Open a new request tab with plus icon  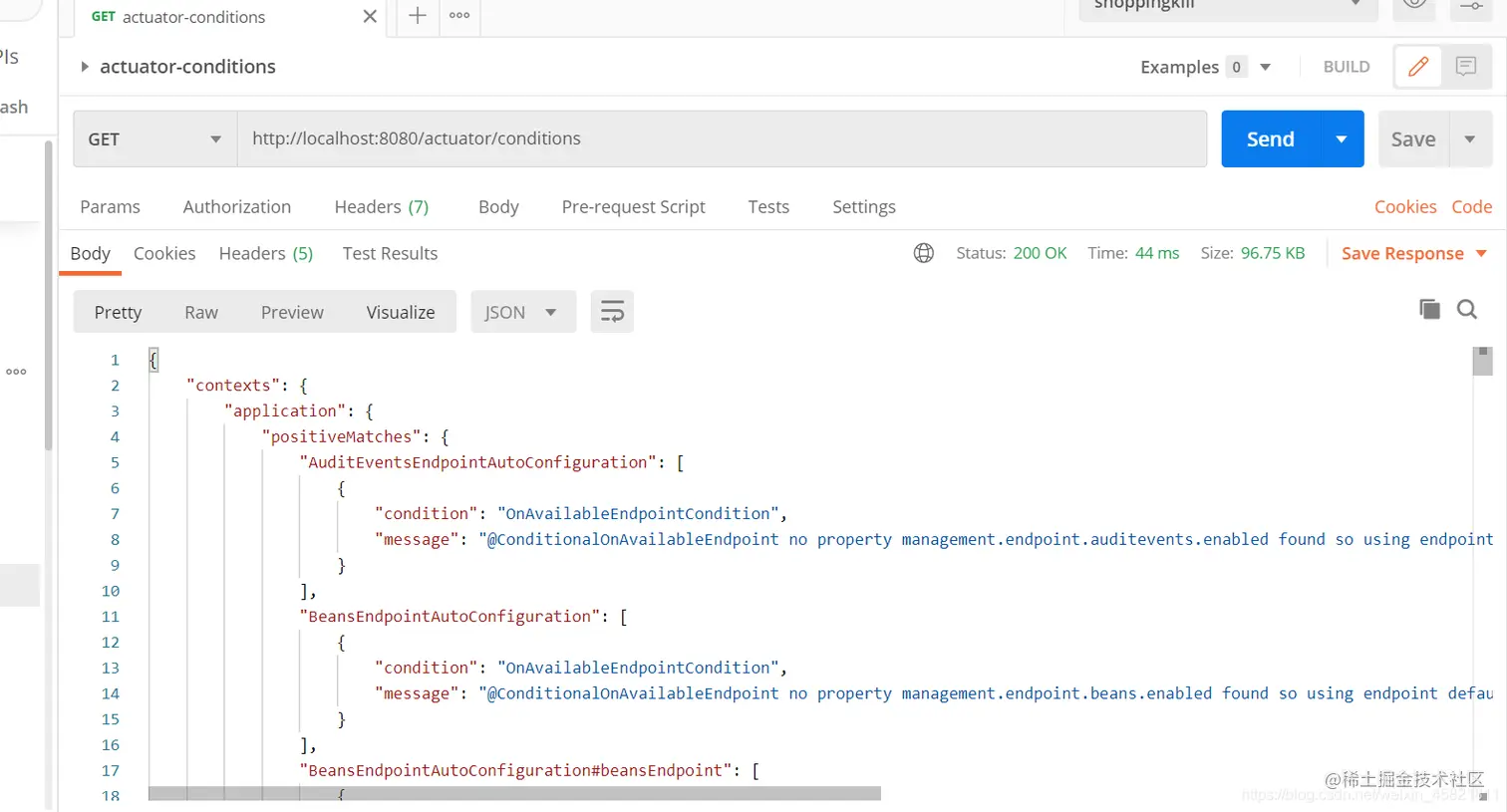[418, 15]
